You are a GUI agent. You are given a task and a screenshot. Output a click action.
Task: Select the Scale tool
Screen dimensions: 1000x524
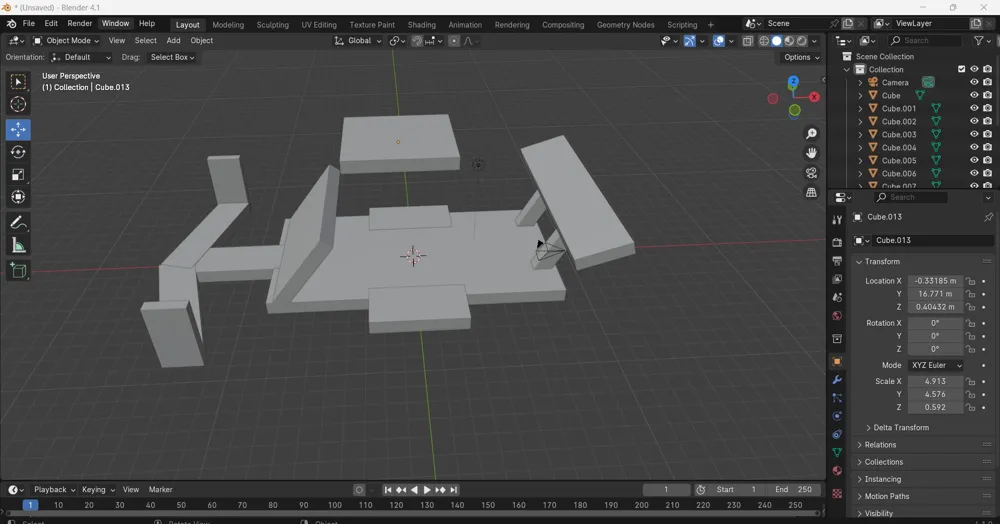click(18, 175)
